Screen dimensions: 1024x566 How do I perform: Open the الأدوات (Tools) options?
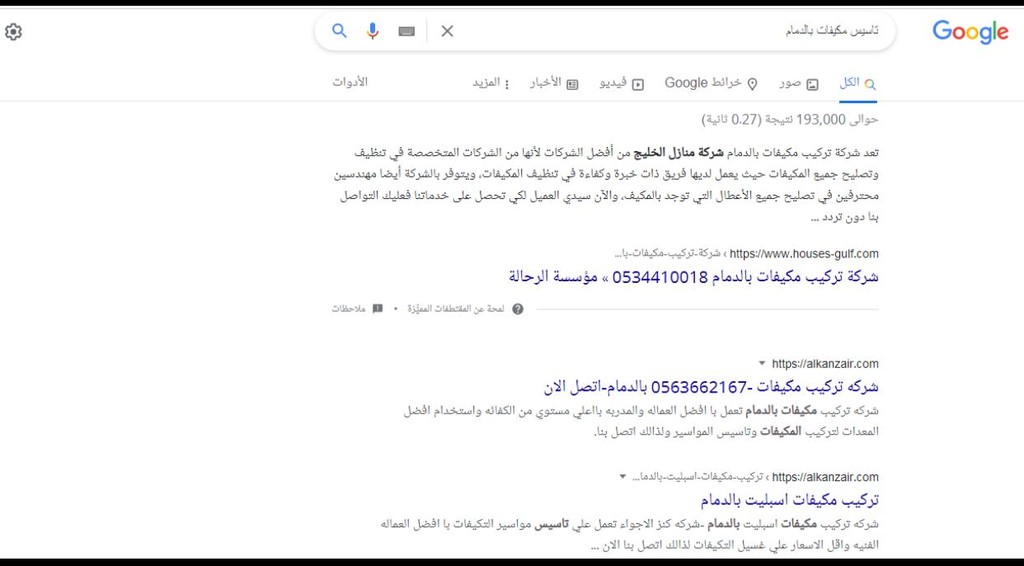pos(350,82)
